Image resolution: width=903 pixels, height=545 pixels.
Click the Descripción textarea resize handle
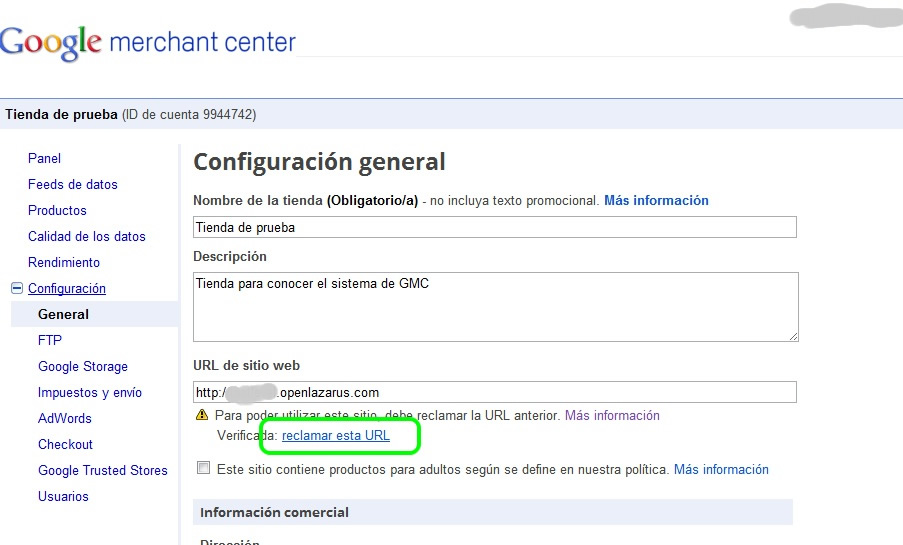coord(793,336)
